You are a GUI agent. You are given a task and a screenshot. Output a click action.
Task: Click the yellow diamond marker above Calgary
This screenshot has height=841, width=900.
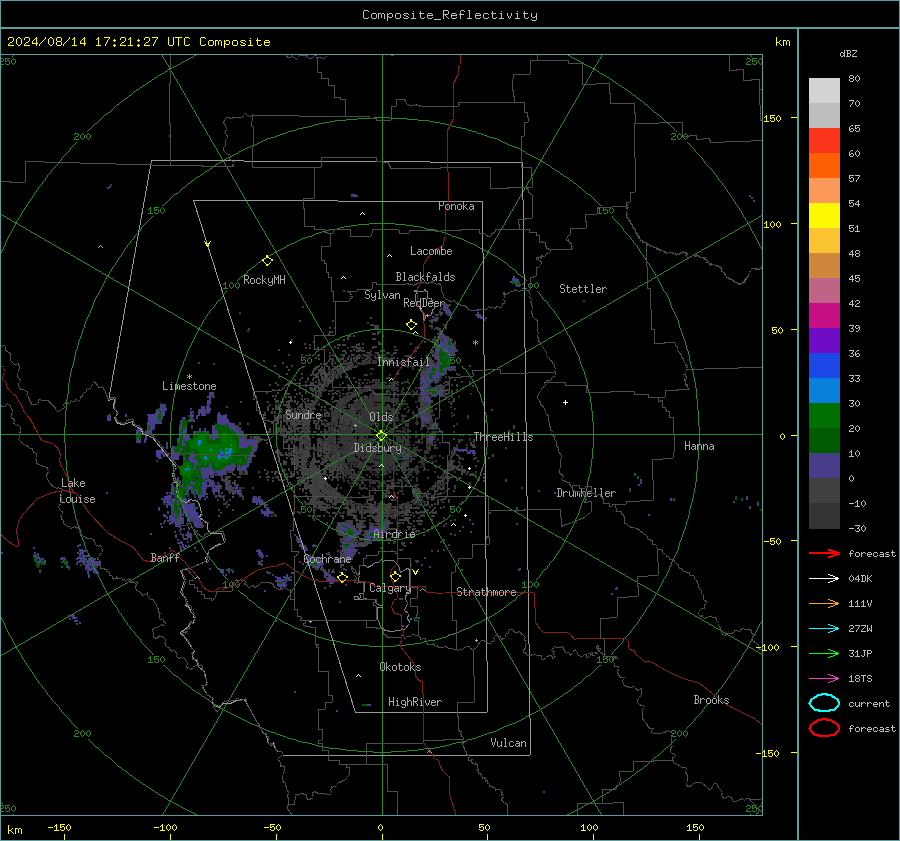click(395, 576)
